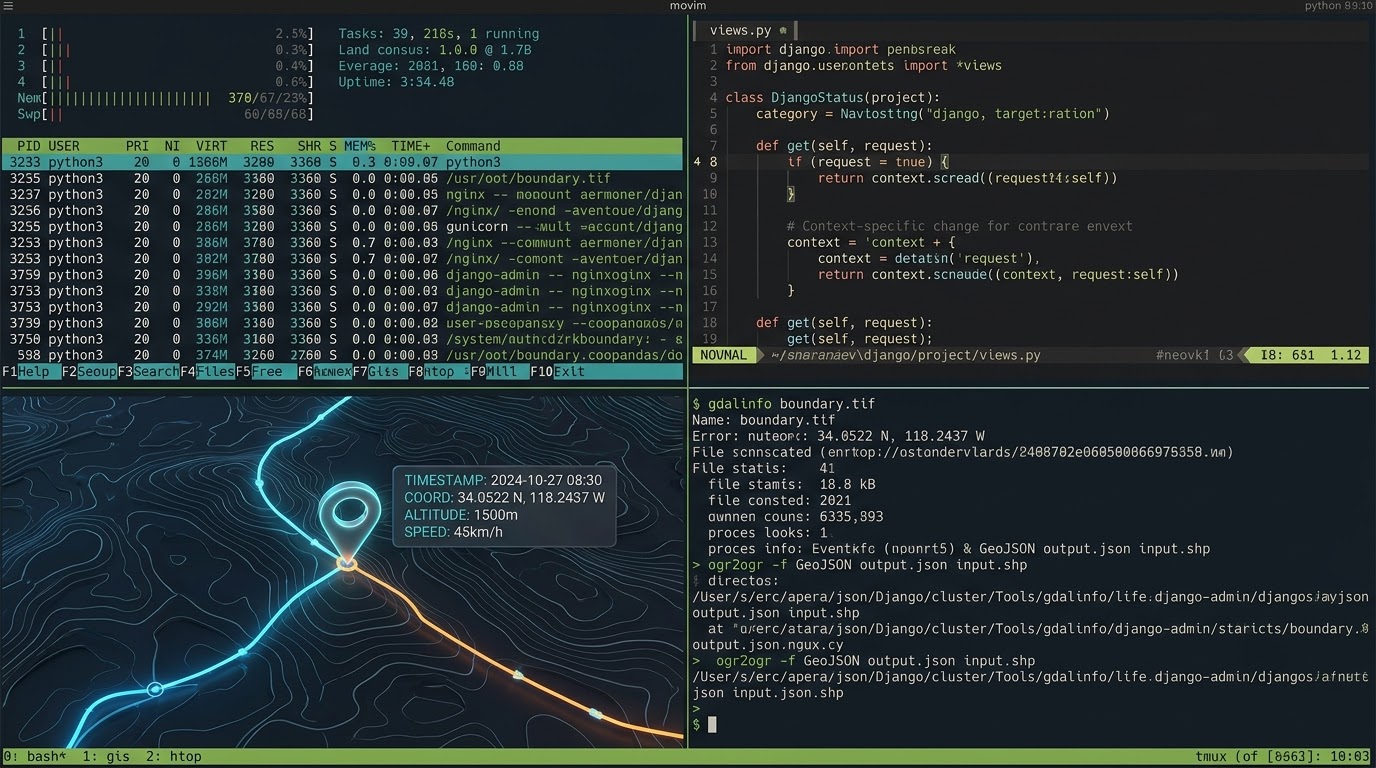Image resolution: width=1376 pixels, height=768 pixels.
Task: Click the USER column header in htop
Action: (x=64, y=146)
